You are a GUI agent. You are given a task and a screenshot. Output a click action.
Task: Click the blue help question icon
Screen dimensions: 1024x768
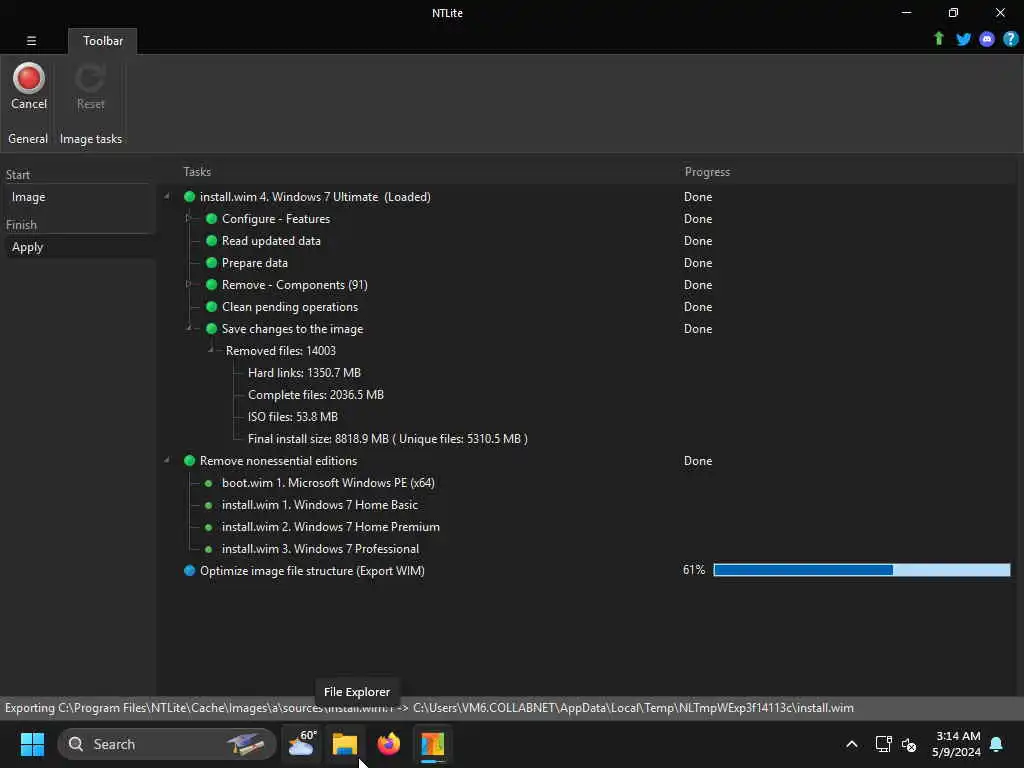click(x=1010, y=39)
